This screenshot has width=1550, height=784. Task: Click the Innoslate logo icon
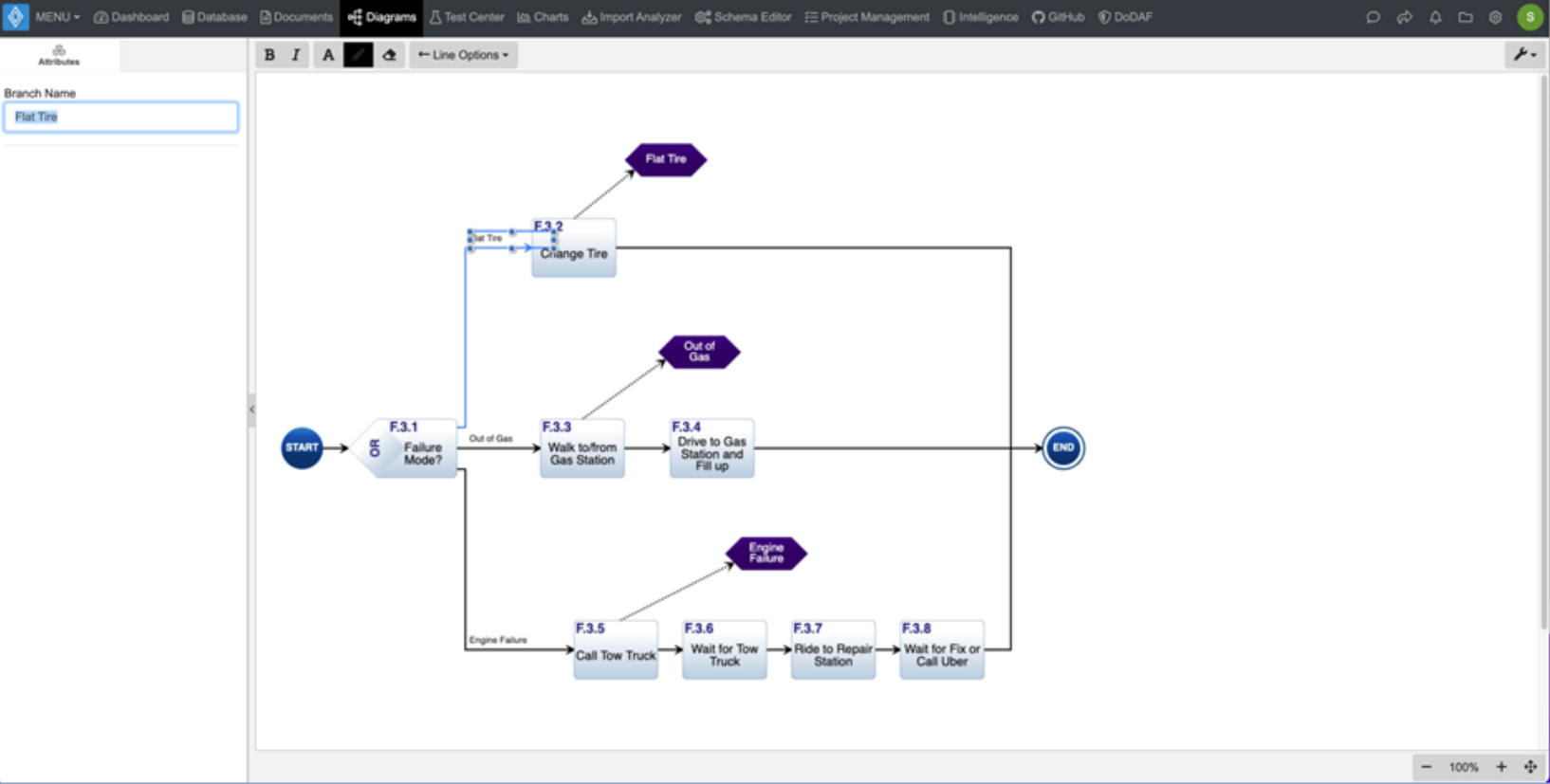coord(15,17)
